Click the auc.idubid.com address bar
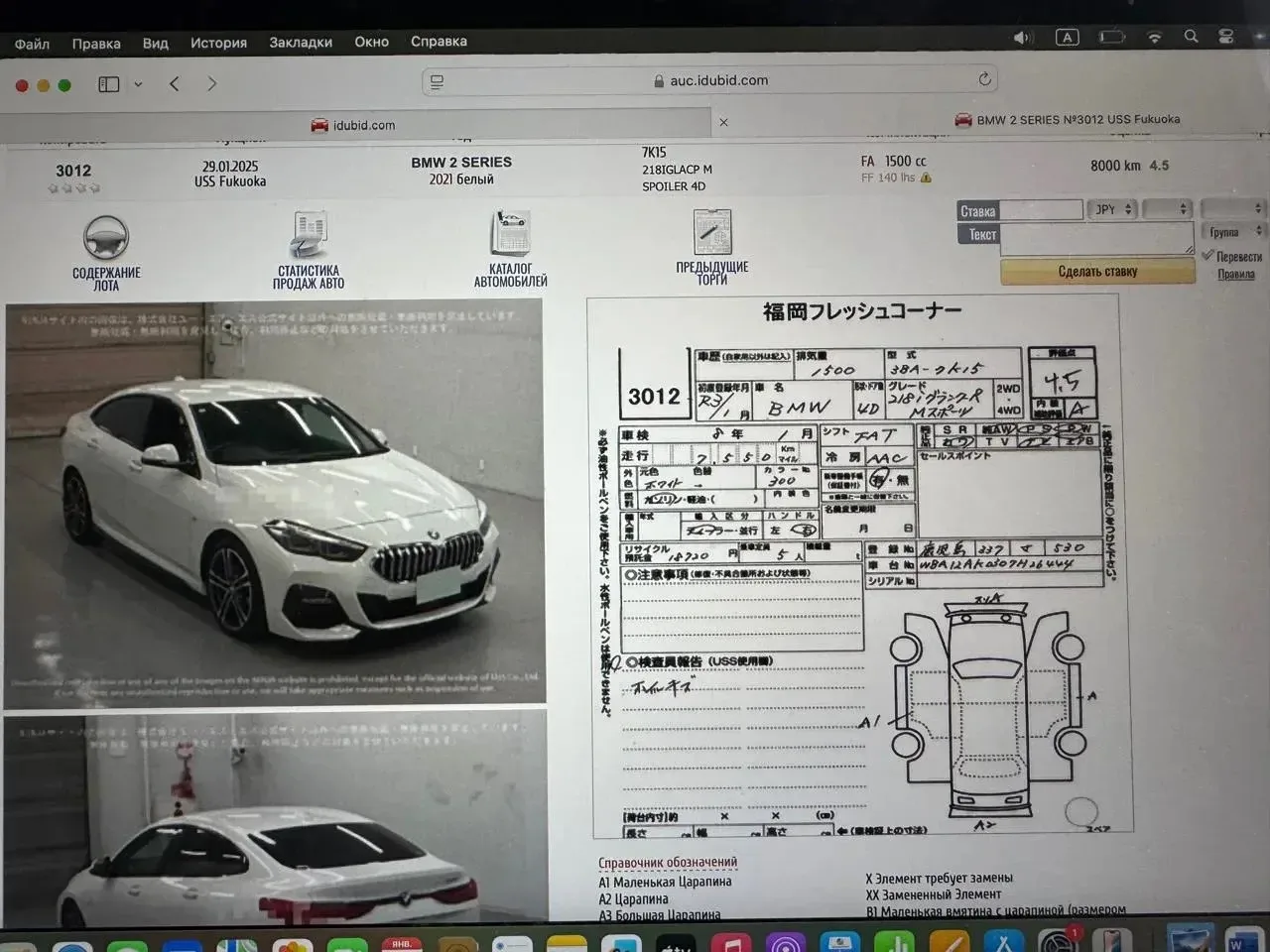This screenshot has height=952, width=1270. pyautogui.click(x=710, y=80)
